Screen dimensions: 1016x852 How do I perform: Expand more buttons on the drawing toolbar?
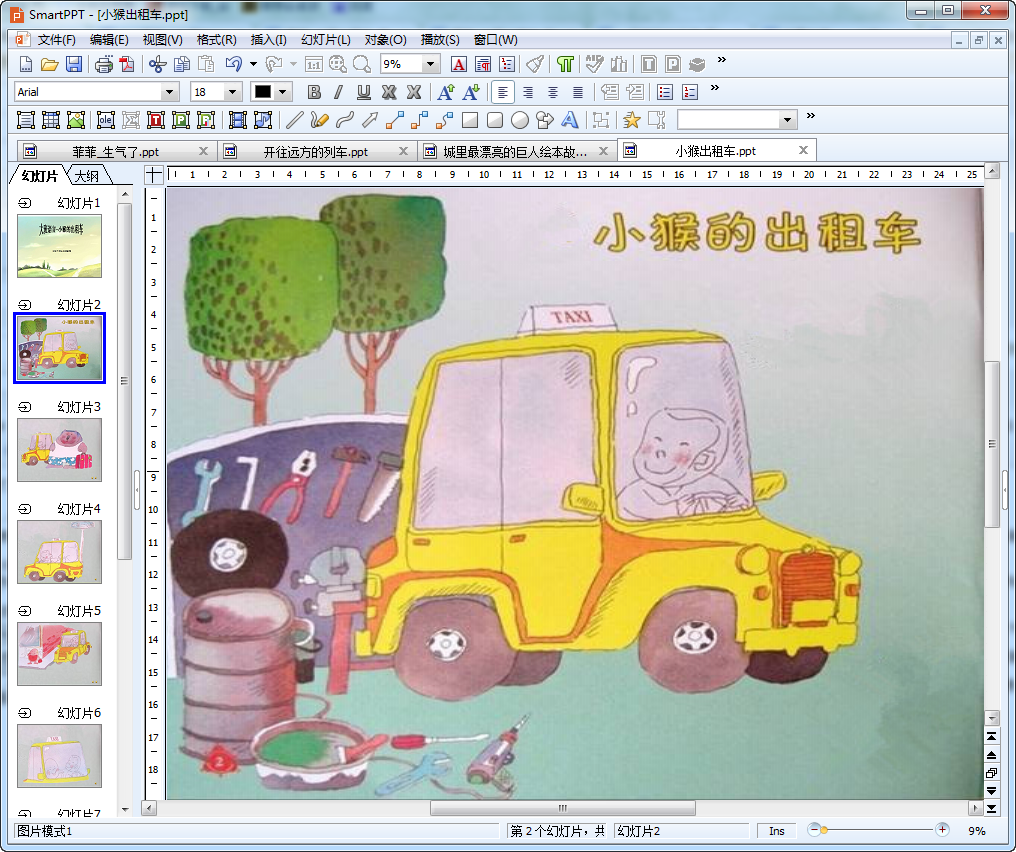(x=810, y=116)
